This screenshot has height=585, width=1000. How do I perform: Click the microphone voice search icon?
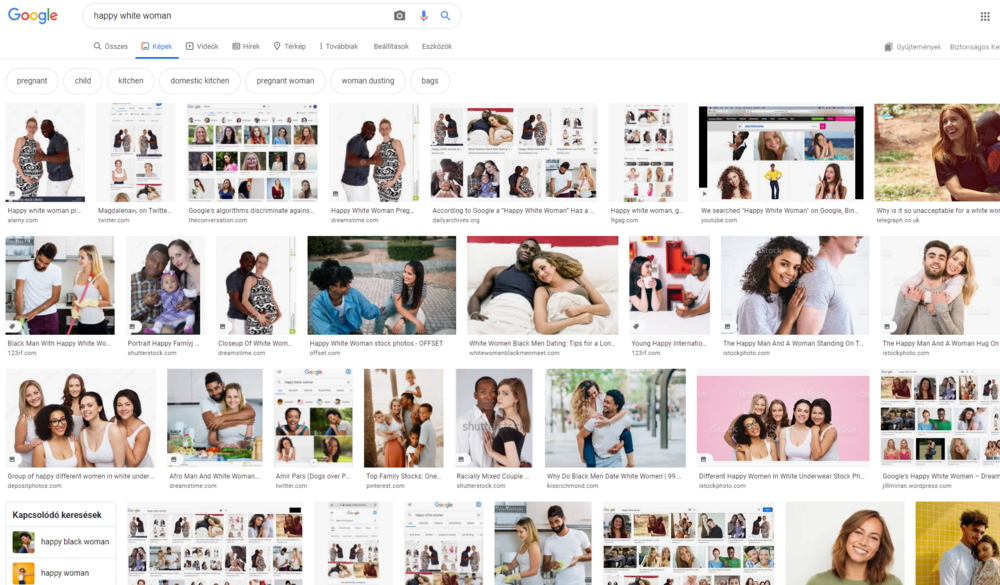click(423, 15)
